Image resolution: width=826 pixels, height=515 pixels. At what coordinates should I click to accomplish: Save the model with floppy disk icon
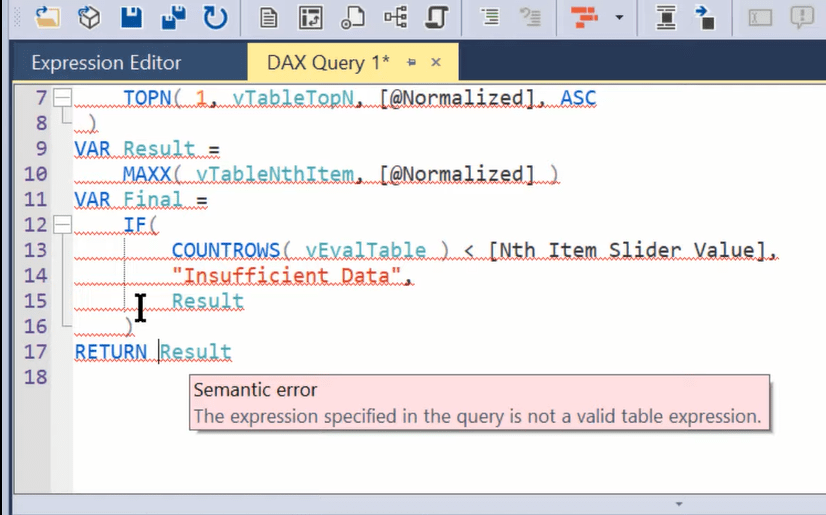click(x=131, y=17)
